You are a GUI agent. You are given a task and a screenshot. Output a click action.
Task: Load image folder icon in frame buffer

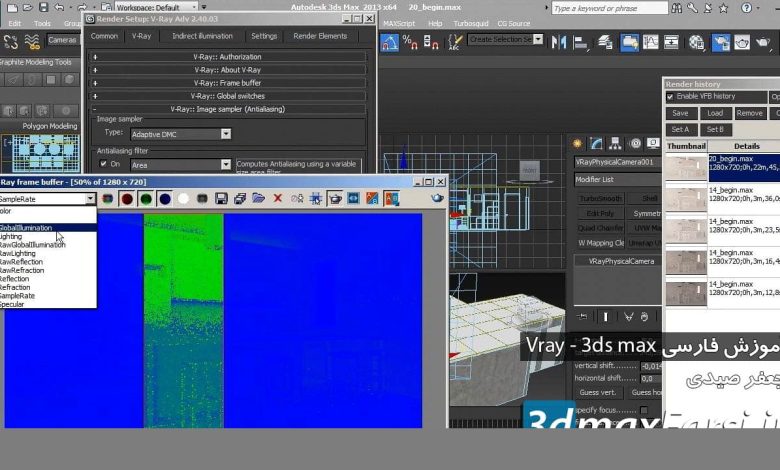[259, 198]
